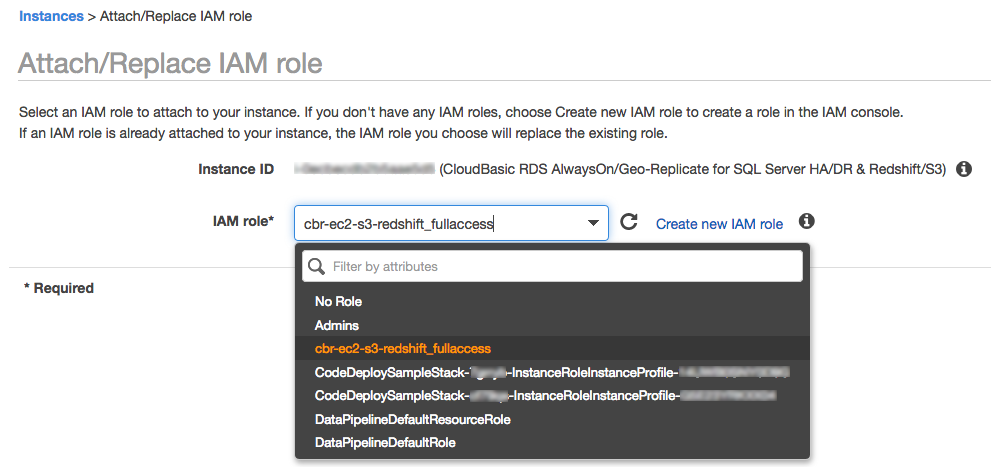Click the * Required note
Image resolution: width=991 pixels, height=467 pixels.
tap(59, 288)
